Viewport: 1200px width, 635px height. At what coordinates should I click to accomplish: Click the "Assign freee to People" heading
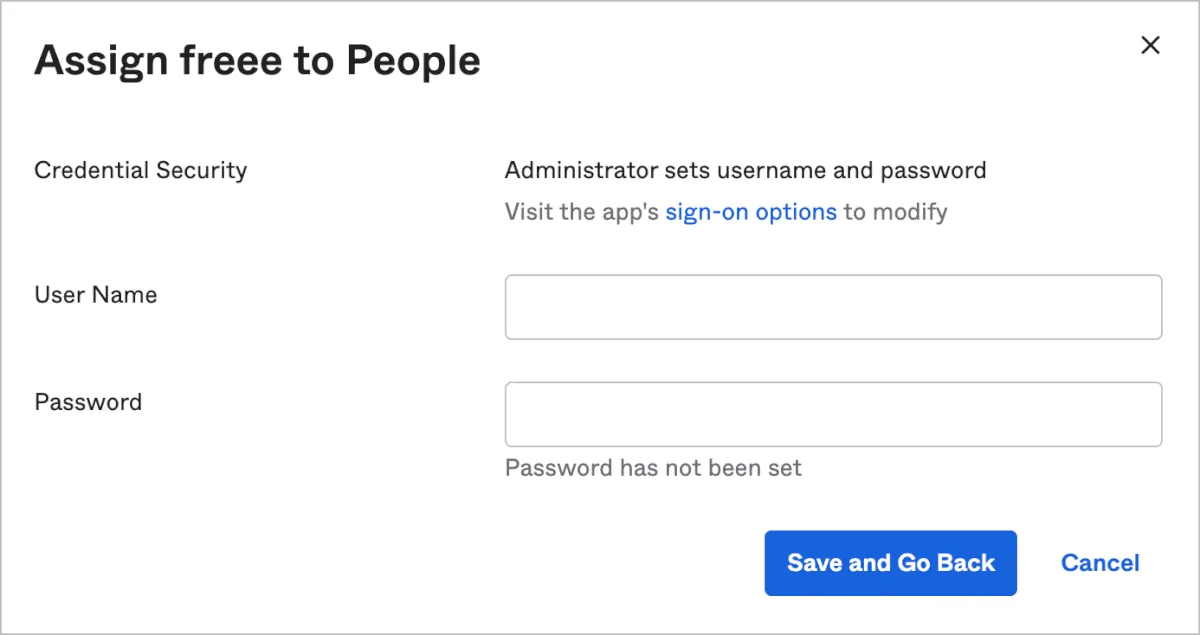(257, 61)
